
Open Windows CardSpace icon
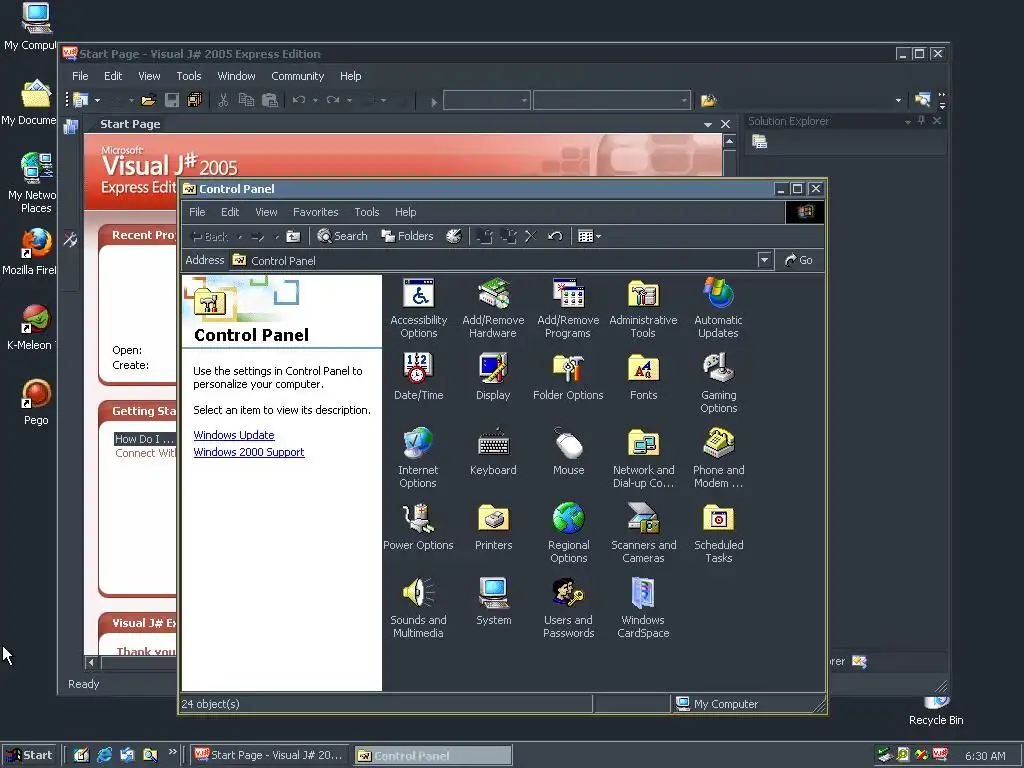pyautogui.click(x=643, y=608)
